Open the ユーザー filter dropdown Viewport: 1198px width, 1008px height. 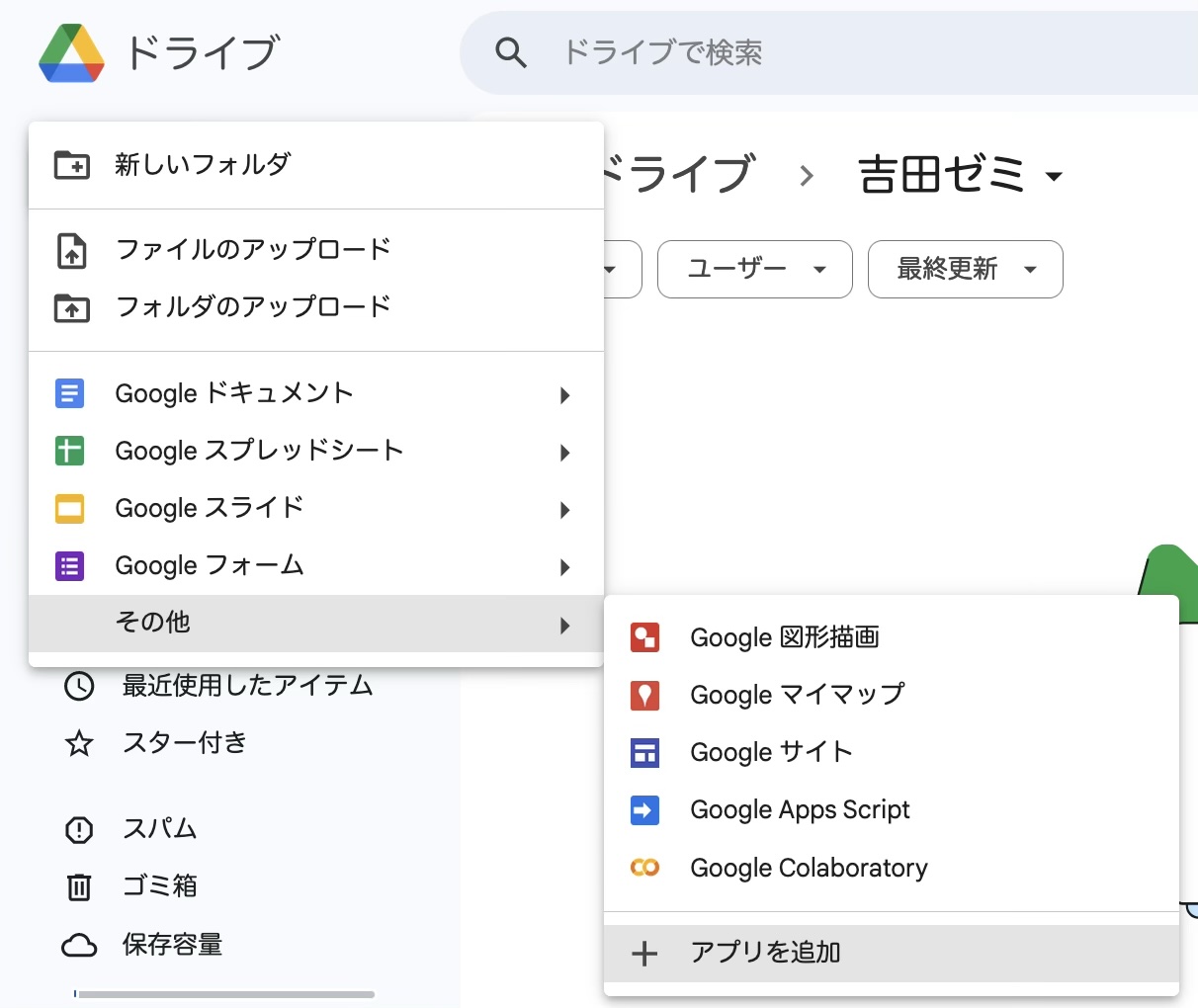754,269
